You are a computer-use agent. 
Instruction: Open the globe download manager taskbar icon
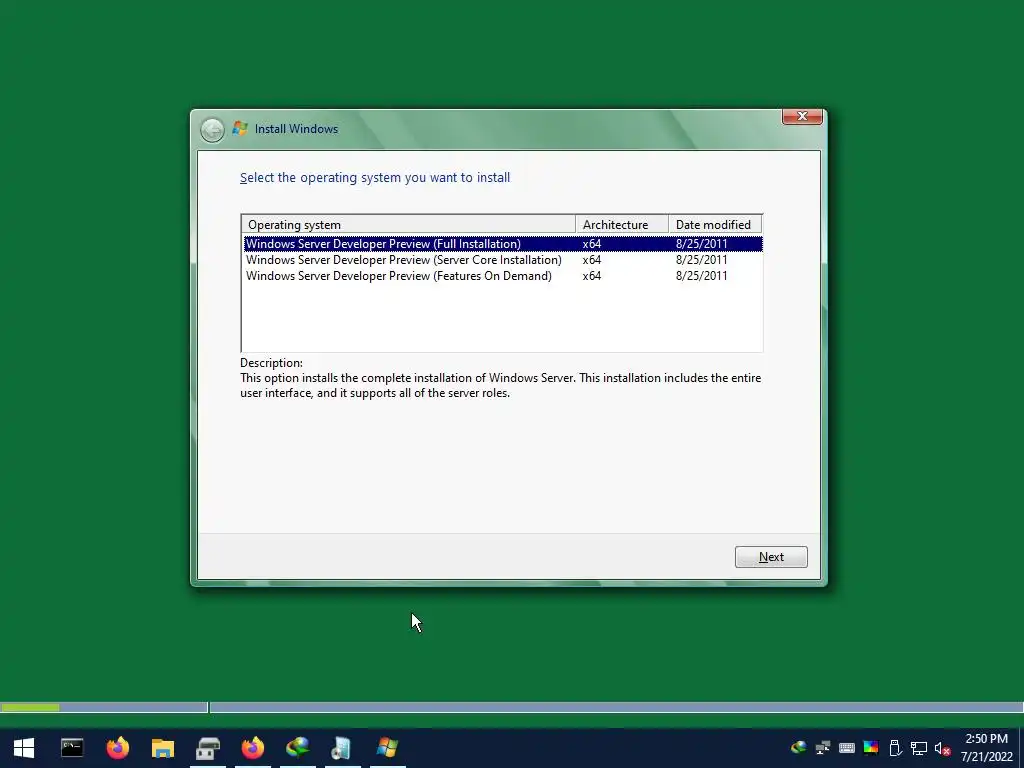[297, 748]
